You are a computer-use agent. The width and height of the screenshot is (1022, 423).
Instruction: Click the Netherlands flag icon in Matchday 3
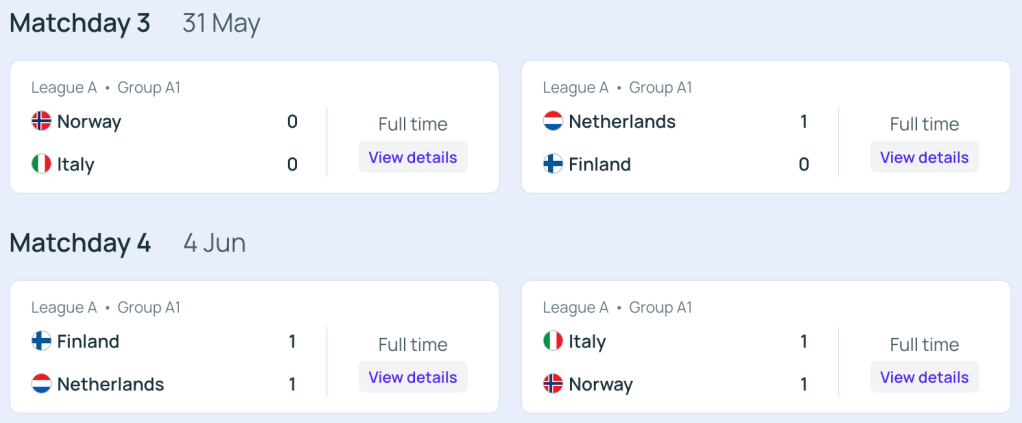click(x=553, y=121)
